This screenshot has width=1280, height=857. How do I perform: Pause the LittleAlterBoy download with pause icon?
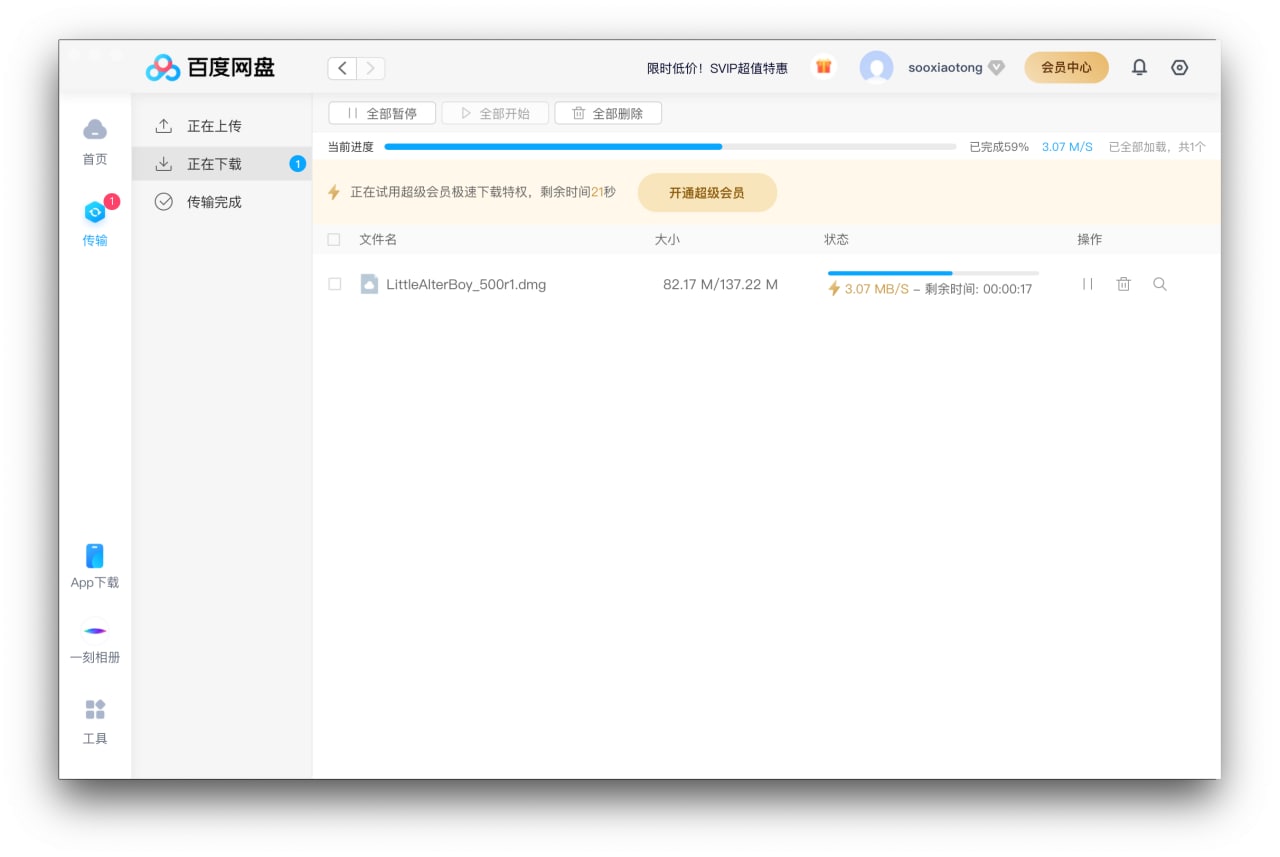tap(1087, 284)
